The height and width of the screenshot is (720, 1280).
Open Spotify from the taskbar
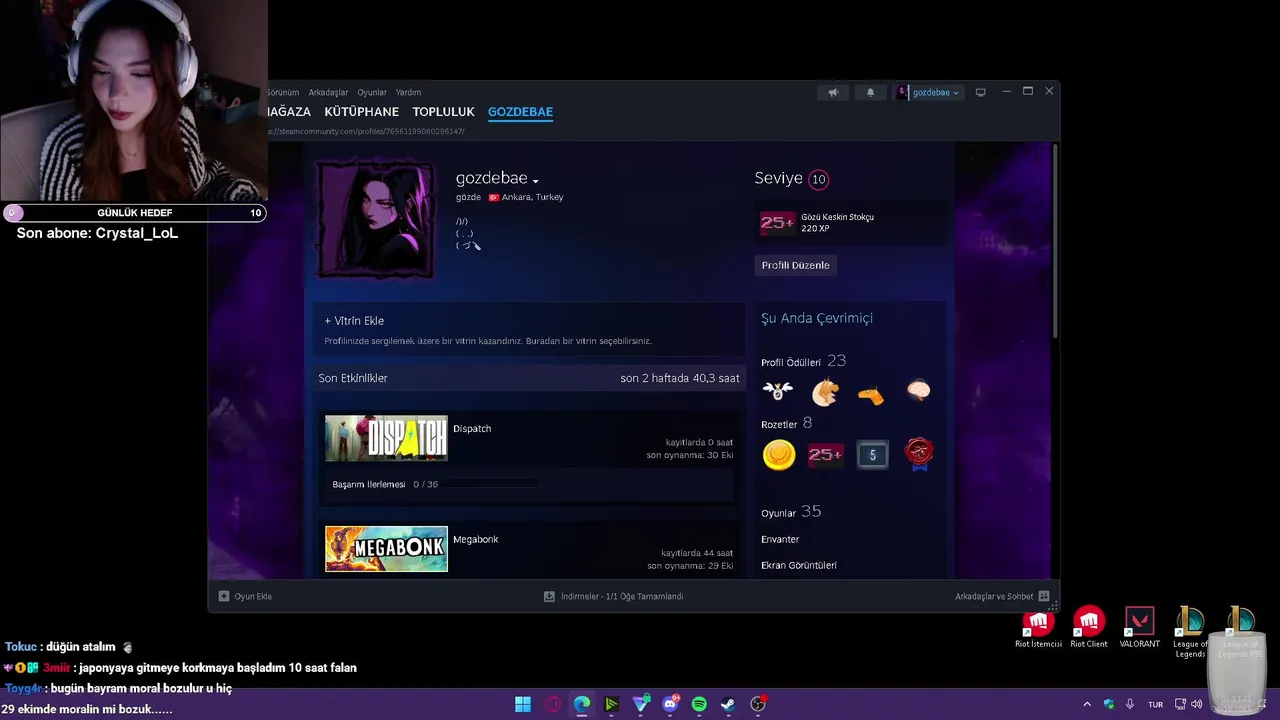pos(699,704)
